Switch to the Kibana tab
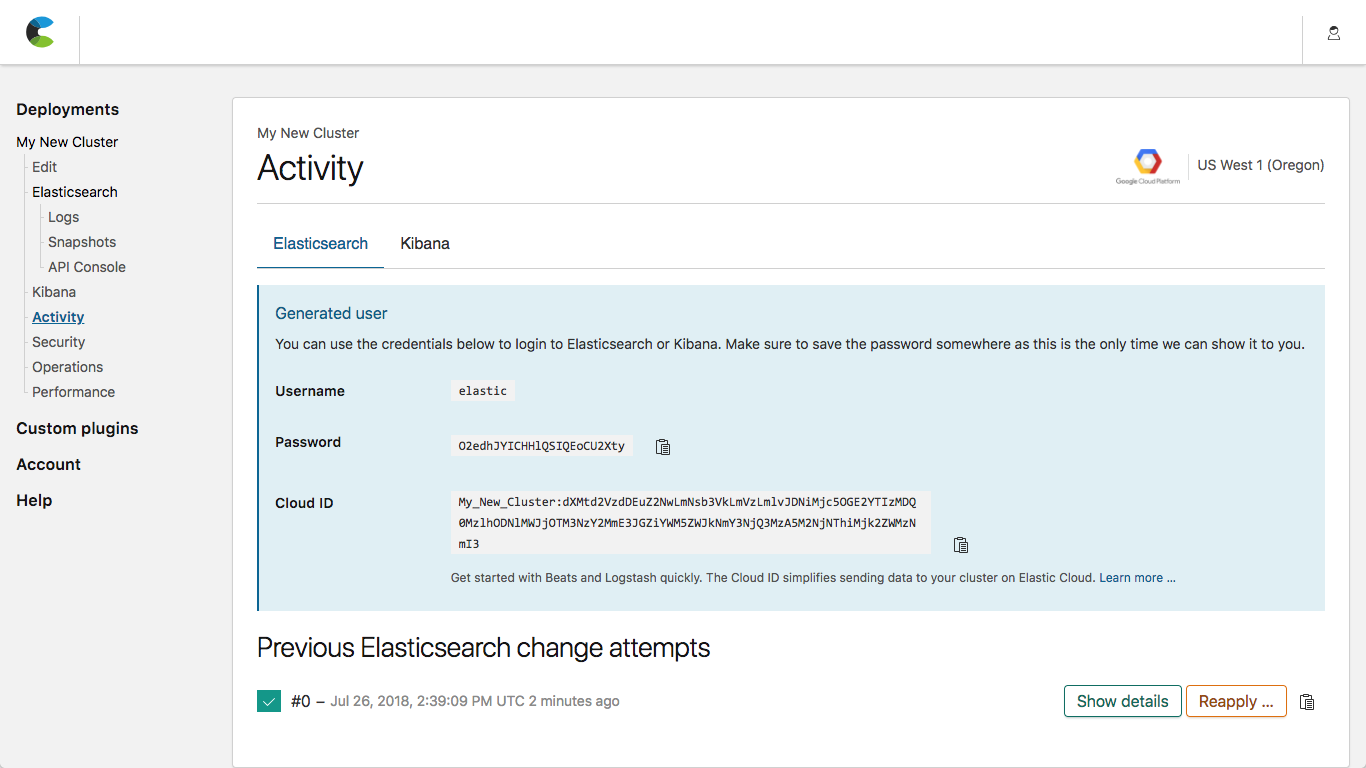Image resolution: width=1366 pixels, height=768 pixels. click(x=425, y=244)
